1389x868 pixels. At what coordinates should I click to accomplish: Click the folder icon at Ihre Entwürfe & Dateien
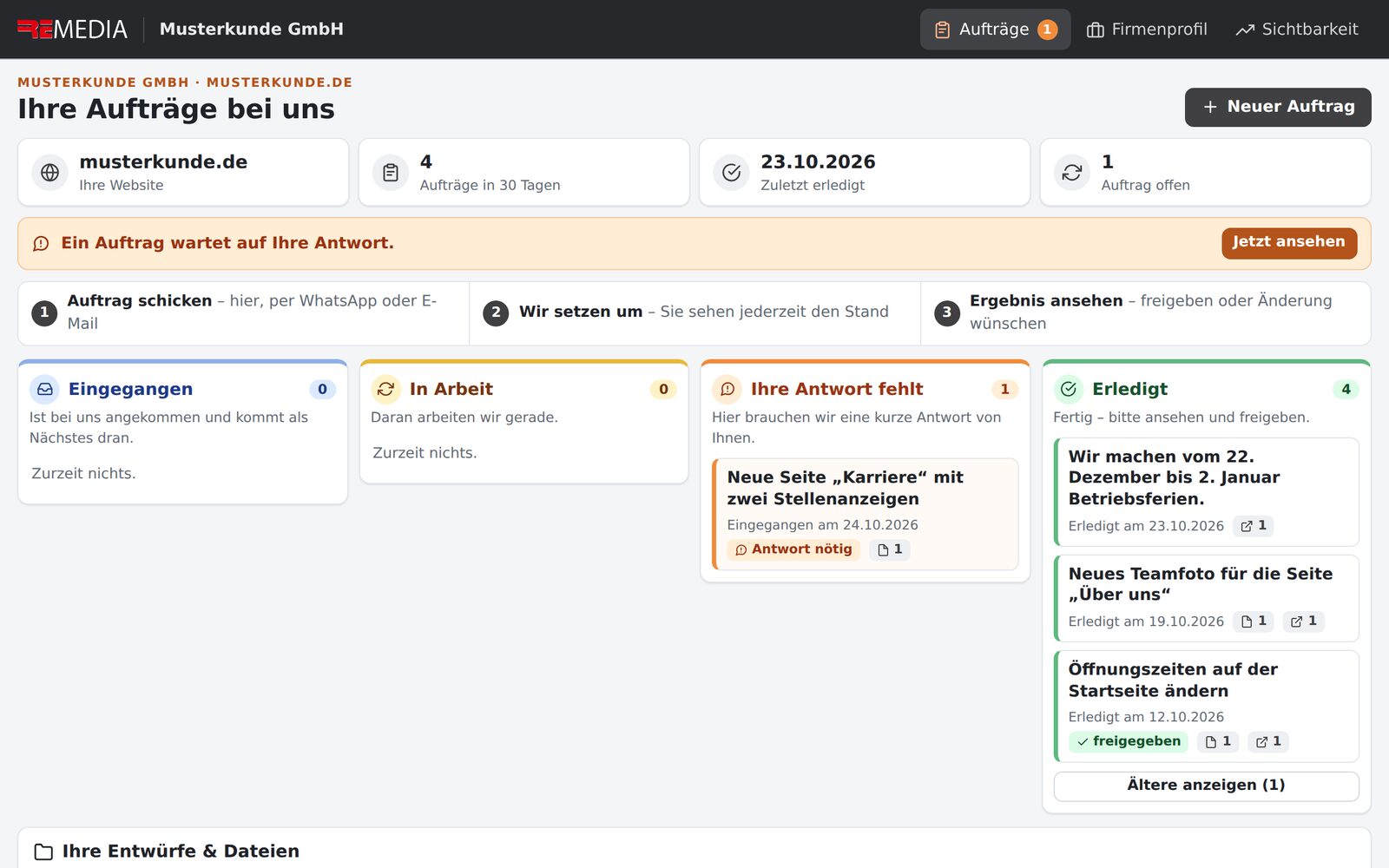click(x=43, y=852)
